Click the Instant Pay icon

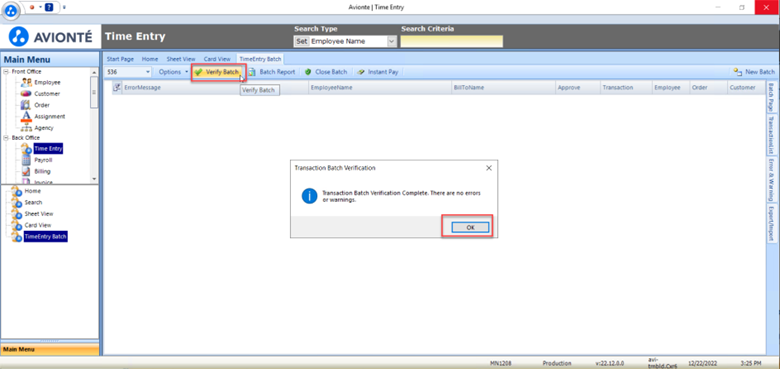pyautogui.click(x=361, y=72)
